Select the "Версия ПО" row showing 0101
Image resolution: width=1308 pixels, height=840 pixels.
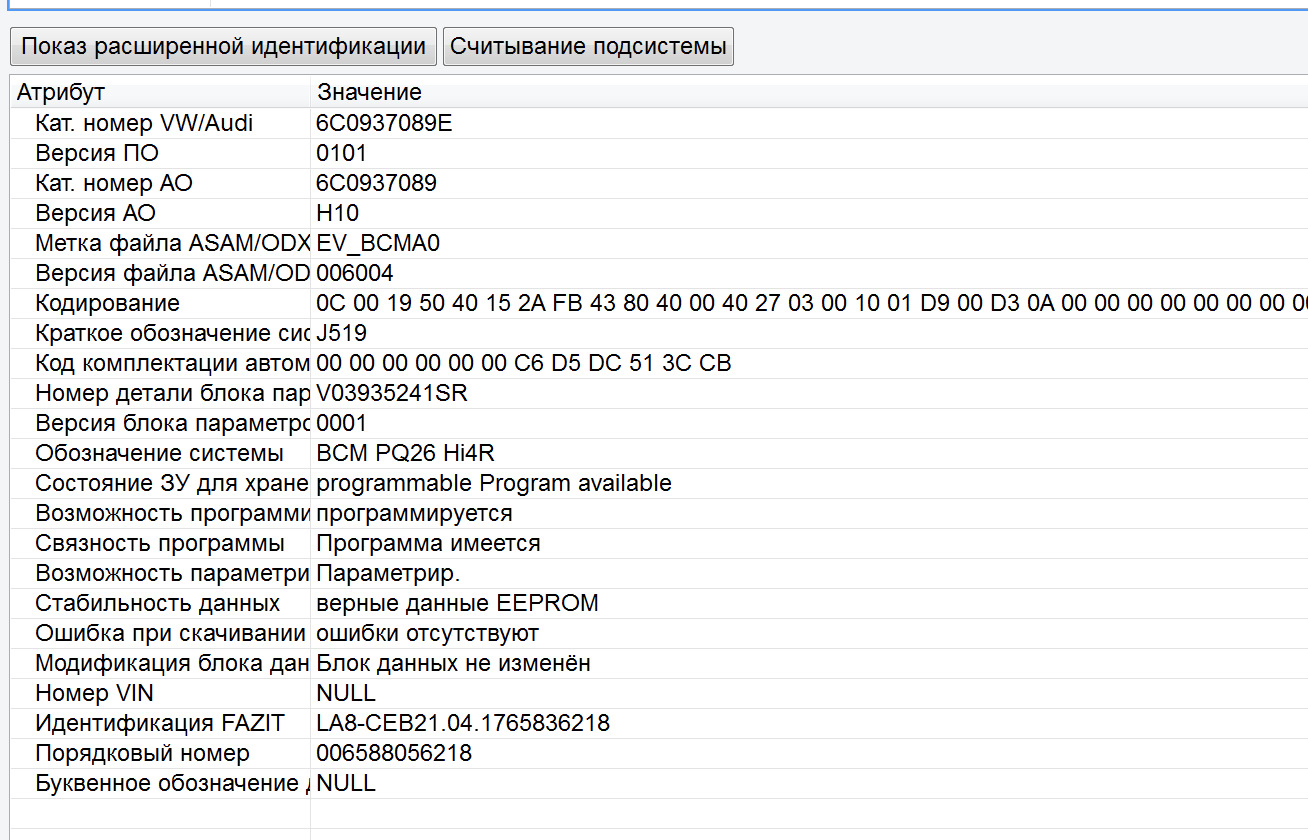pyautogui.click(x=200, y=152)
